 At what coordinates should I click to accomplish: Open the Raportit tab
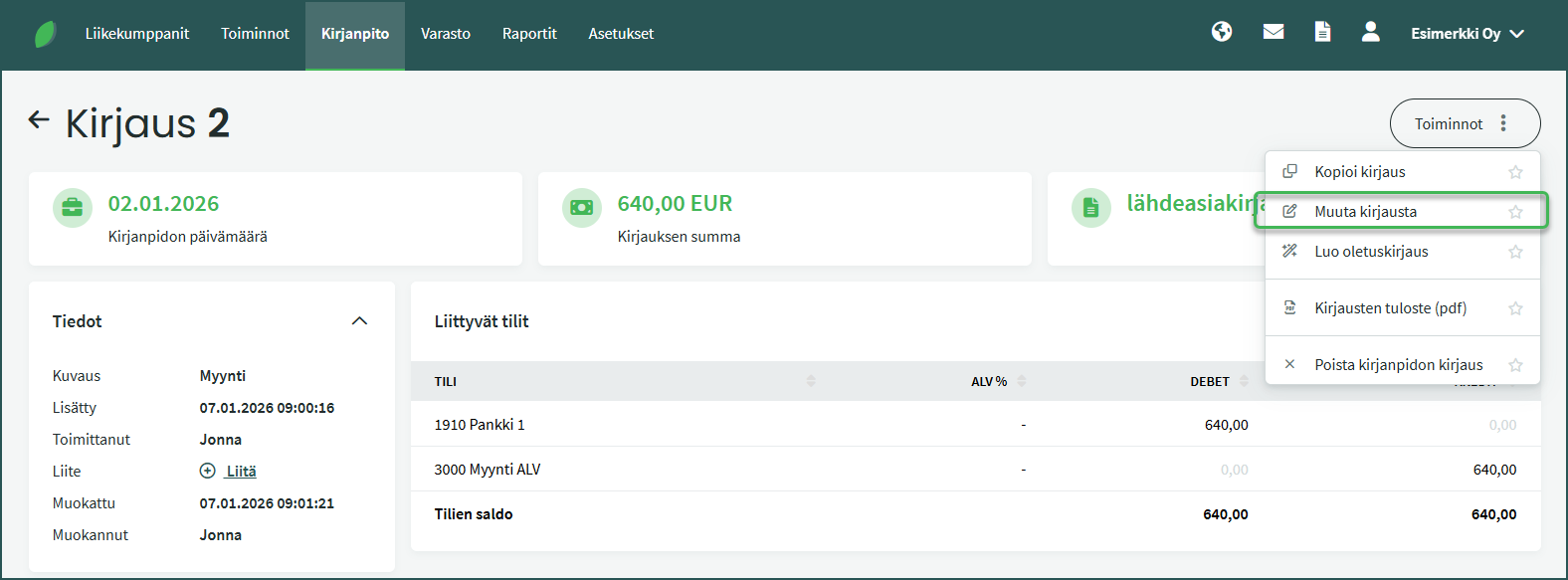click(529, 34)
